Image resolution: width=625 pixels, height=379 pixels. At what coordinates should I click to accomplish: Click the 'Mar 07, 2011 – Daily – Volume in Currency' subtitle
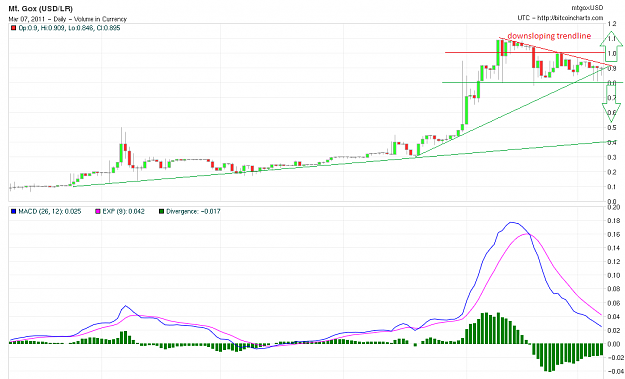68,19
